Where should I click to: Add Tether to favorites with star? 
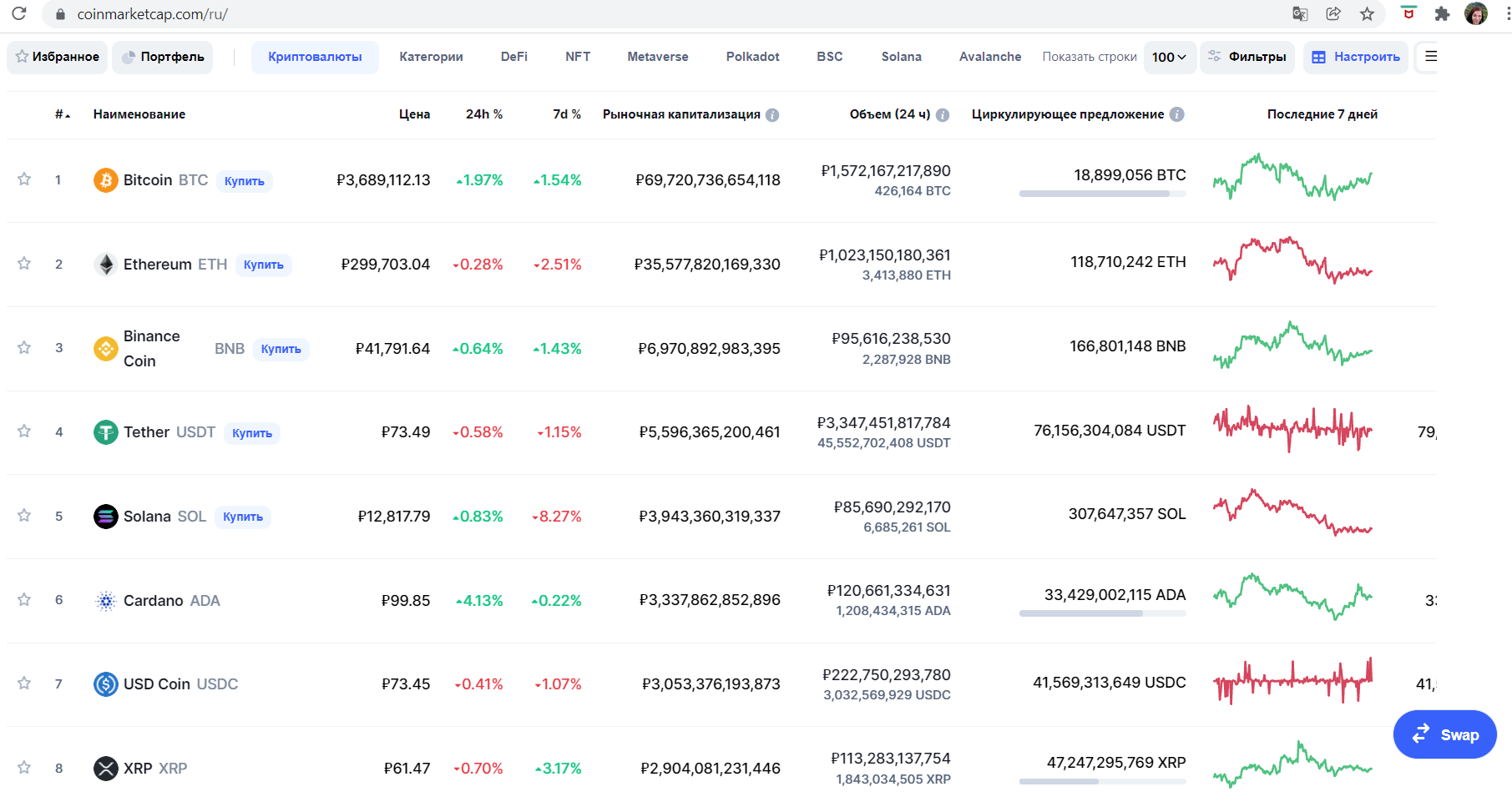coord(24,431)
